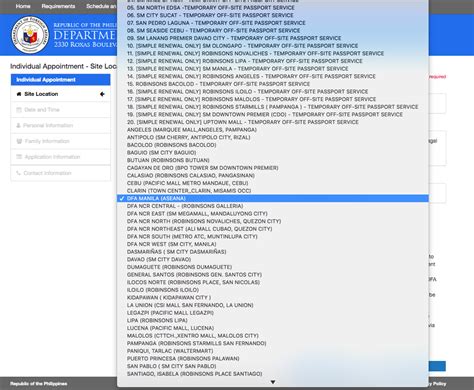The height and width of the screenshot is (390, 474).
Task: Open the Personal Information step
Action: (x=61, y=125)
